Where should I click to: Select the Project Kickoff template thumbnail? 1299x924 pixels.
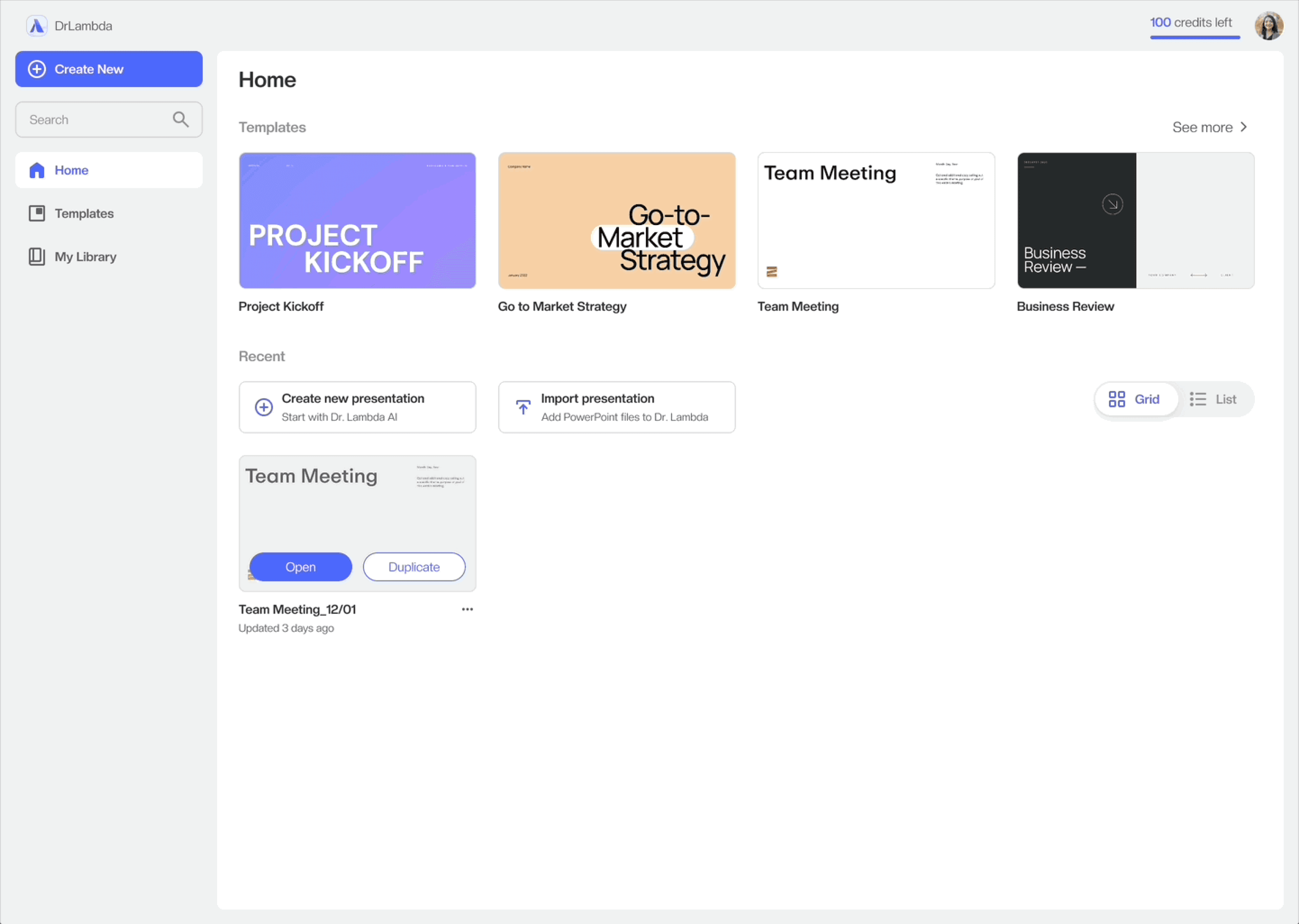pos(357,221)
